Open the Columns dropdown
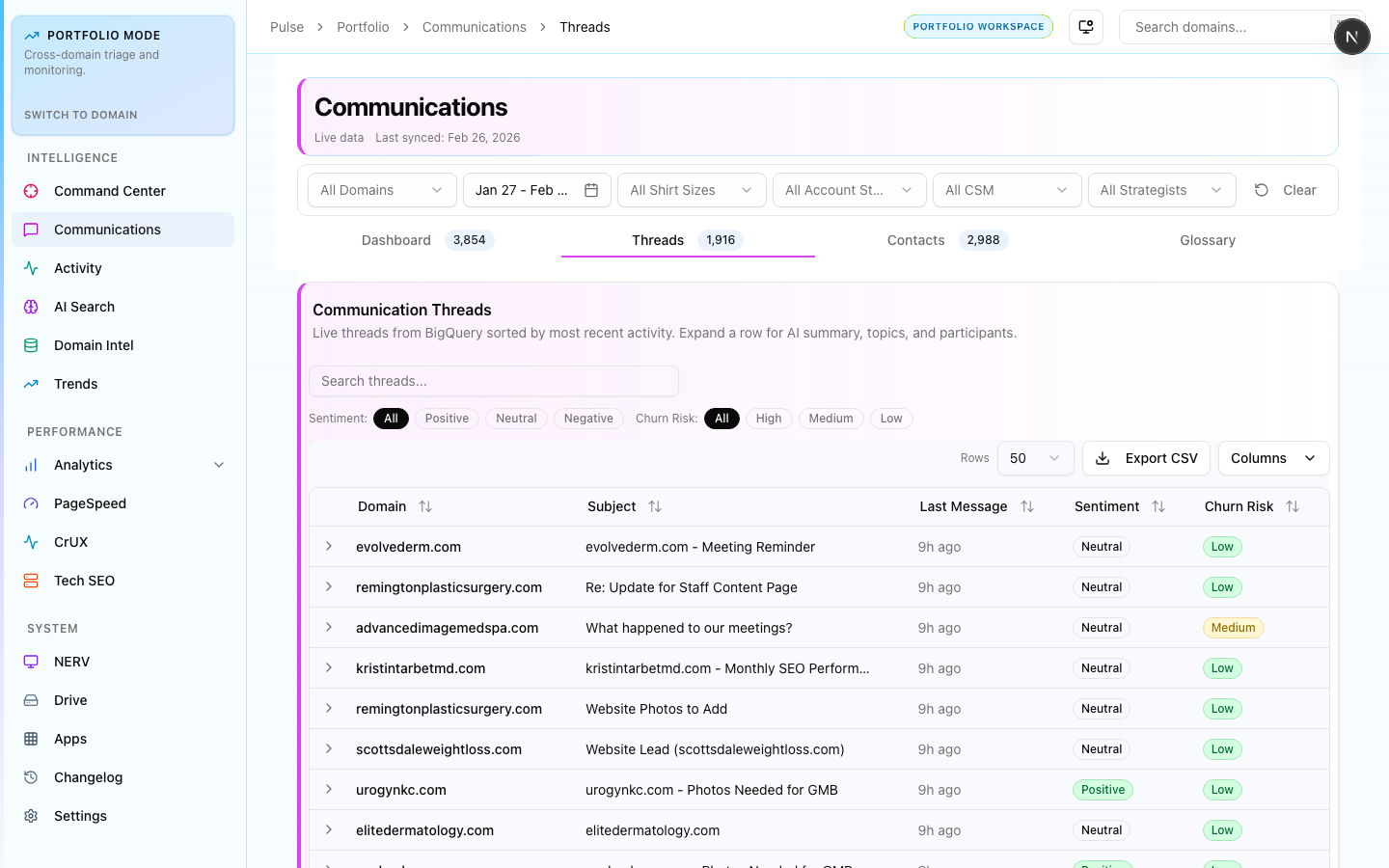1389x868 pixels. [x=1273, y=458]
